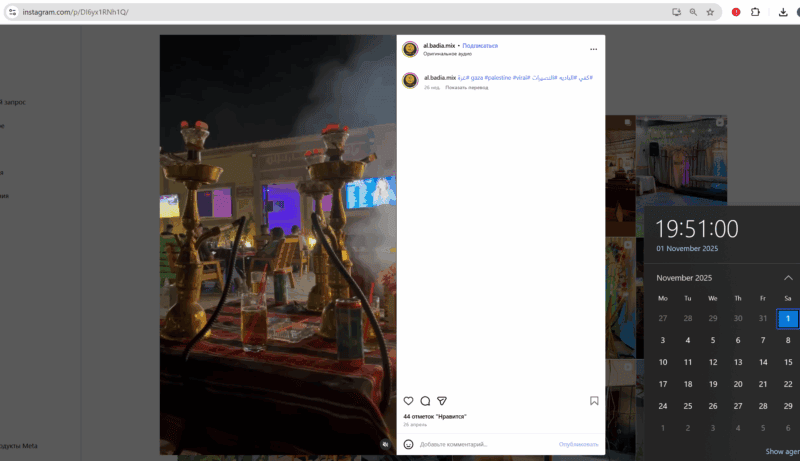Click the Подписаться follow link
This screenshot has height=461, width=800.
tap(480, 45)
